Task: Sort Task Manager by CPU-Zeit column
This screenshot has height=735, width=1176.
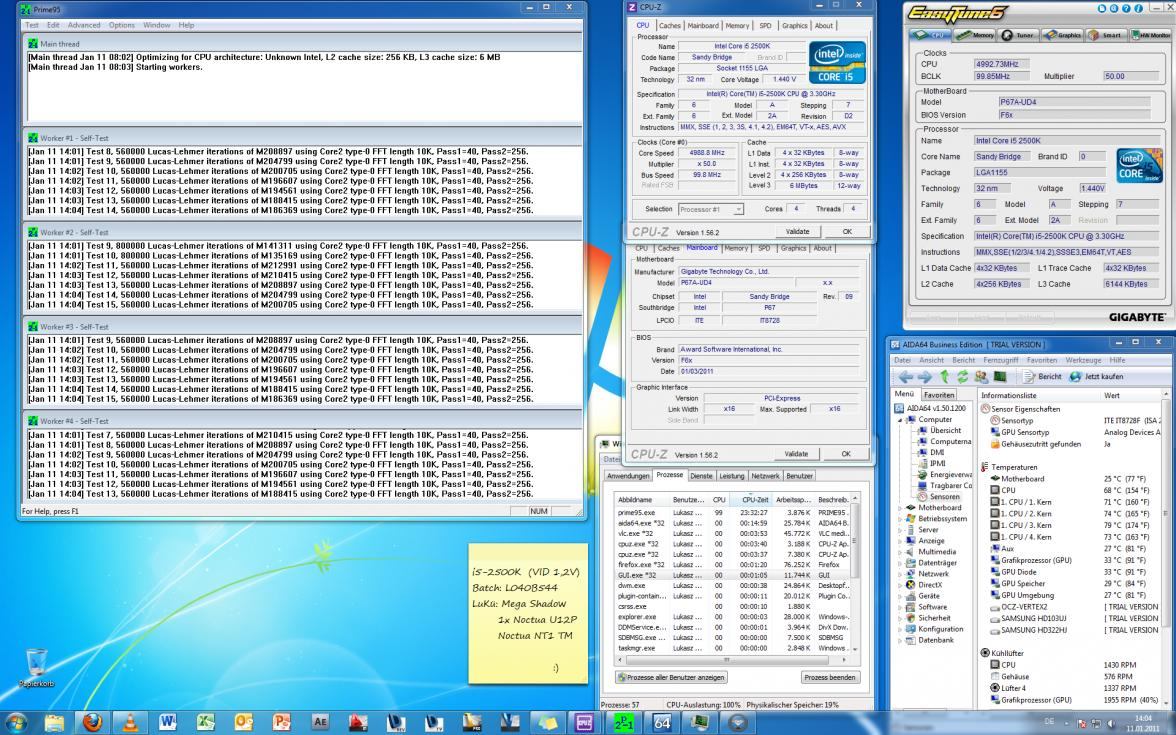Action: pyautogui.click(x=752, y=500)
